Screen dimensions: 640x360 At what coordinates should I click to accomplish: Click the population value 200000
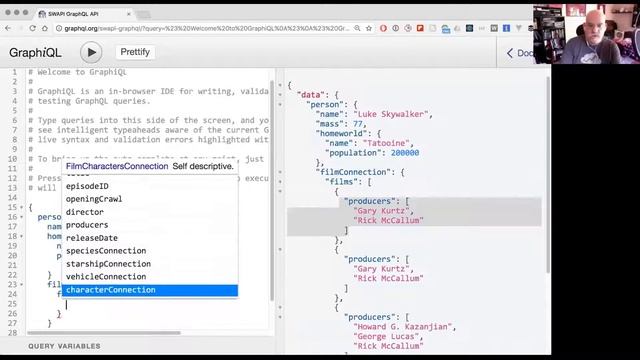click(405, 153)
